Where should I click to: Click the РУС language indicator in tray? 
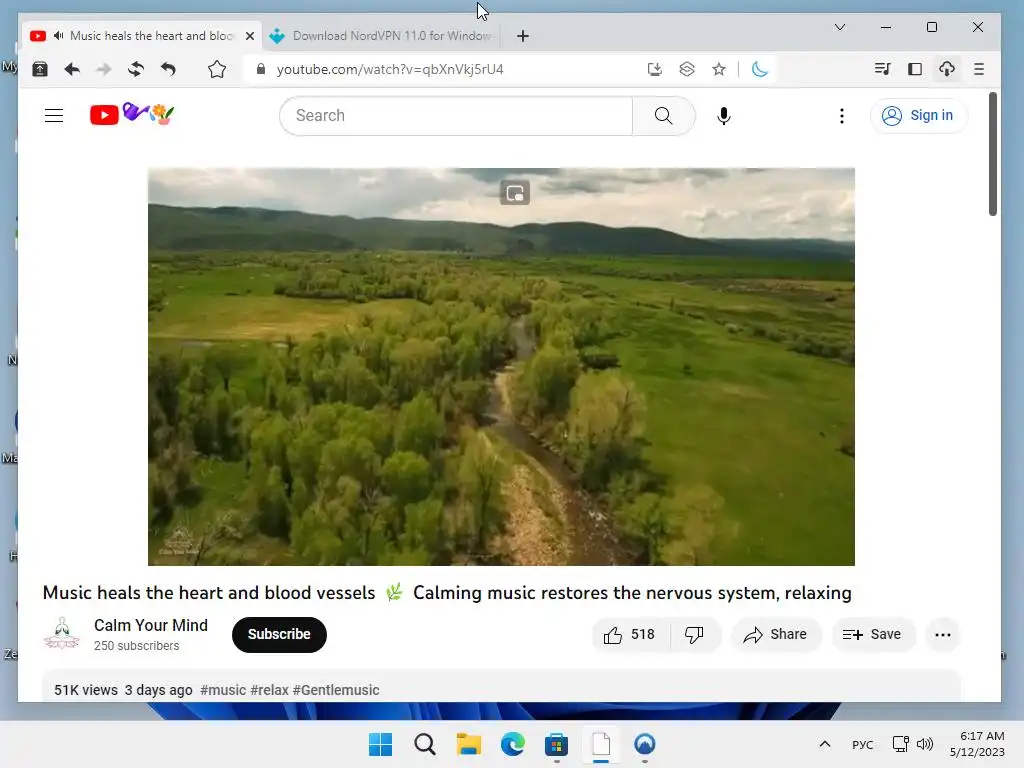click(863, 745)
